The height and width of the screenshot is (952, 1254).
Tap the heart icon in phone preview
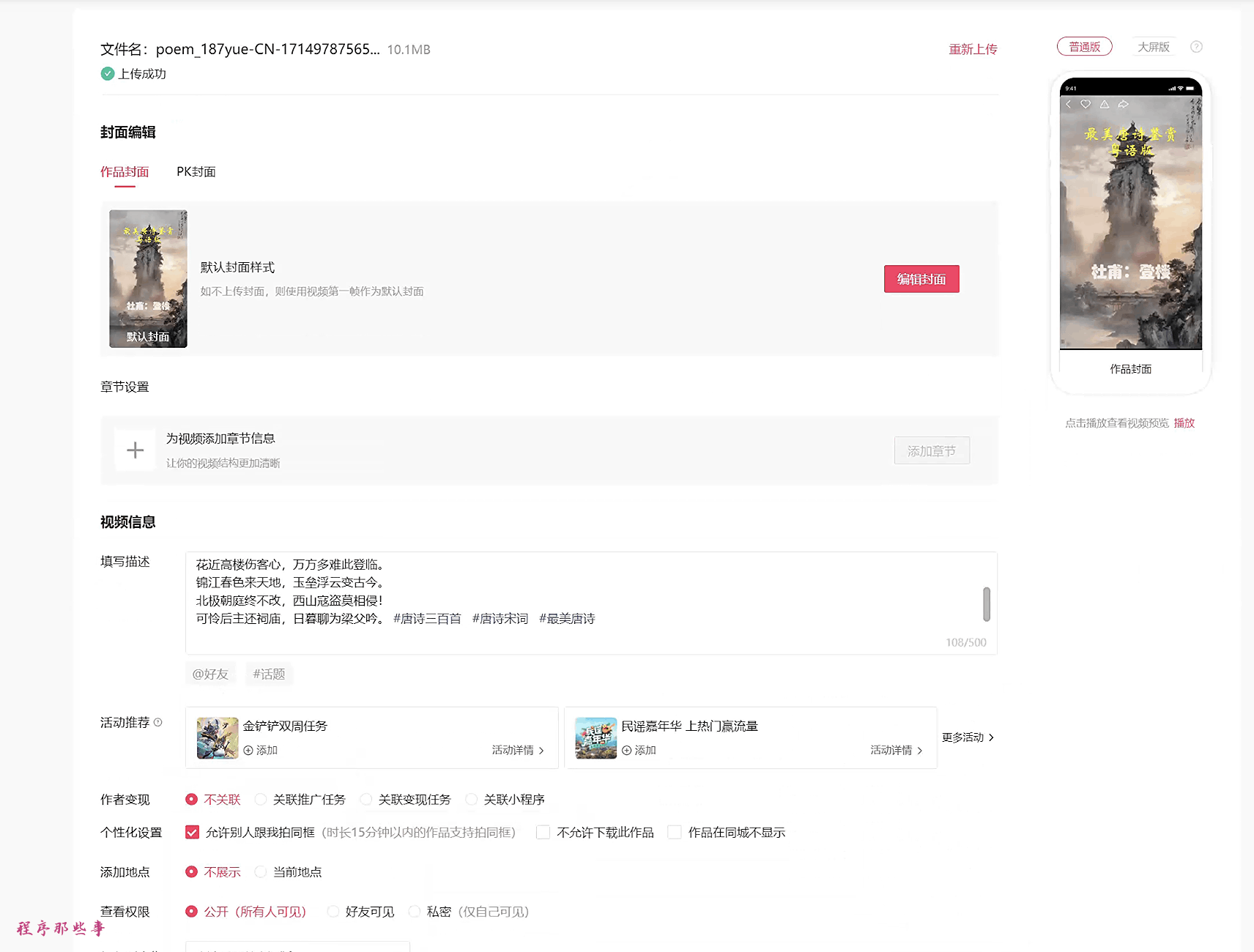tap(1086, 104)
